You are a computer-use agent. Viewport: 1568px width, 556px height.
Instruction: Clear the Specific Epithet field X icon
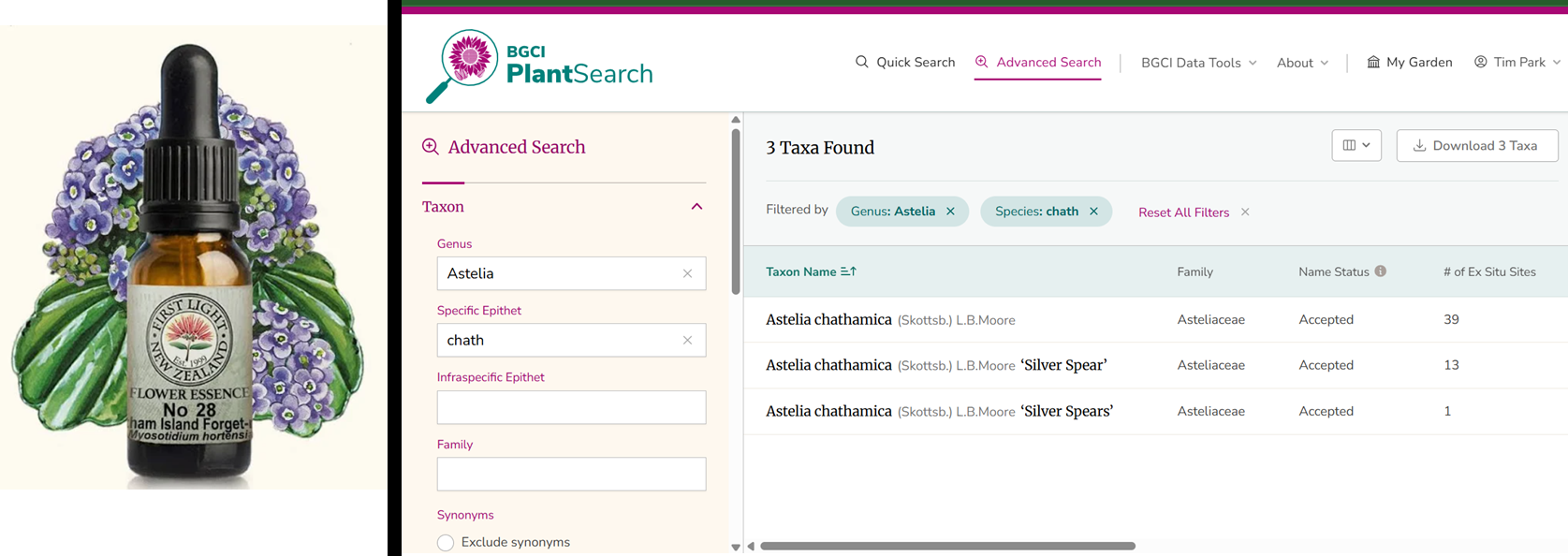[687, 341]
